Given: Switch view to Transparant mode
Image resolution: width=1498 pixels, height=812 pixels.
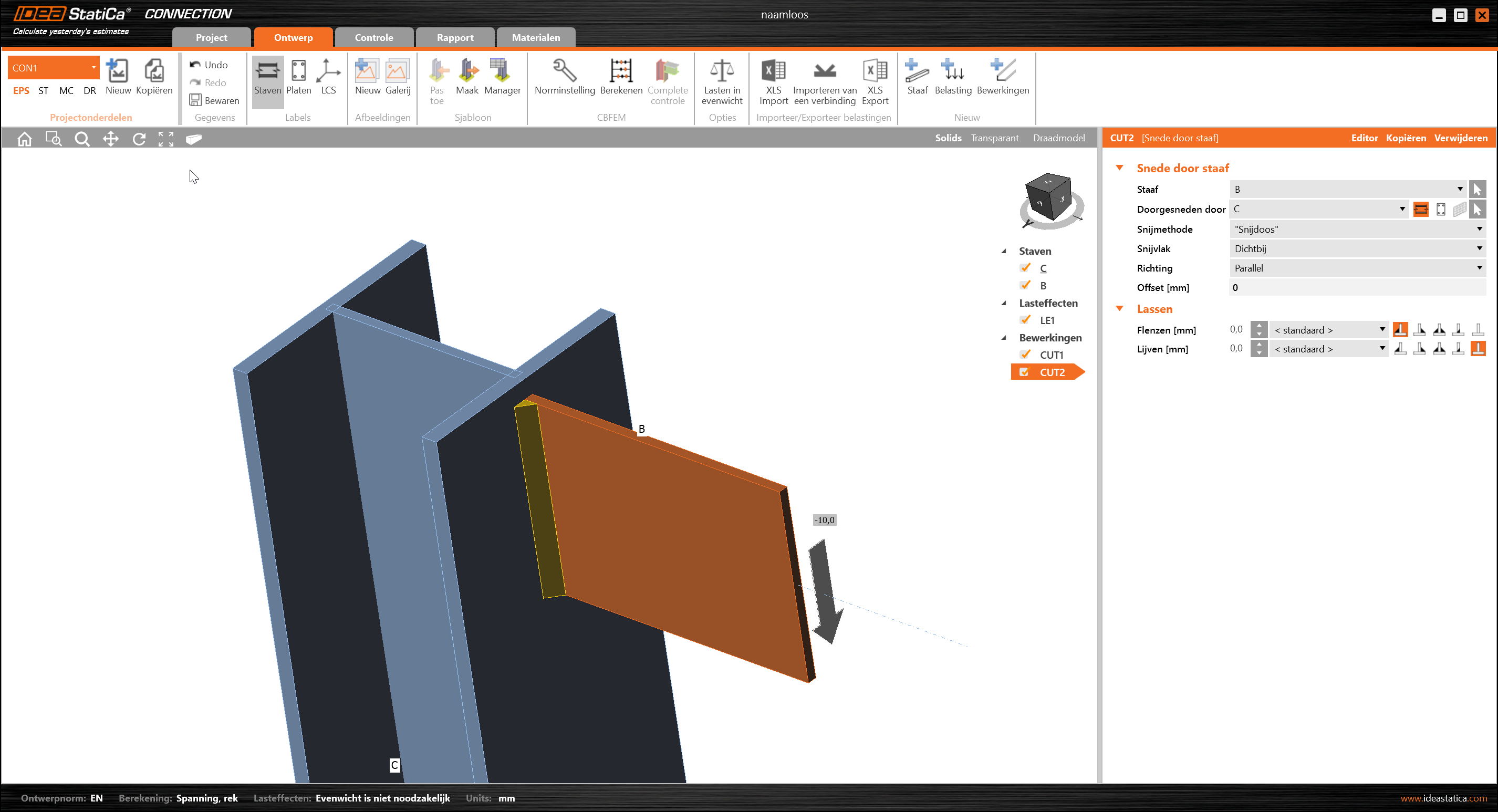Looking at the screenshot, I should pyautogui.click(x=994, y=138).
